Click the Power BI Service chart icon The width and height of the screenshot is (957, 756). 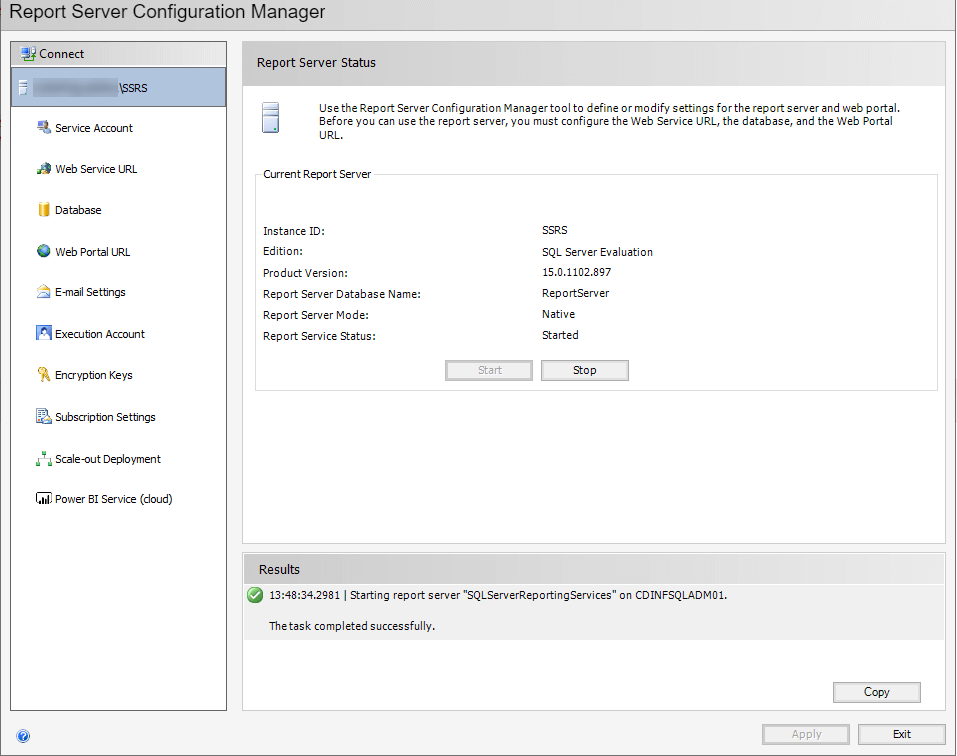click(43, 499)
